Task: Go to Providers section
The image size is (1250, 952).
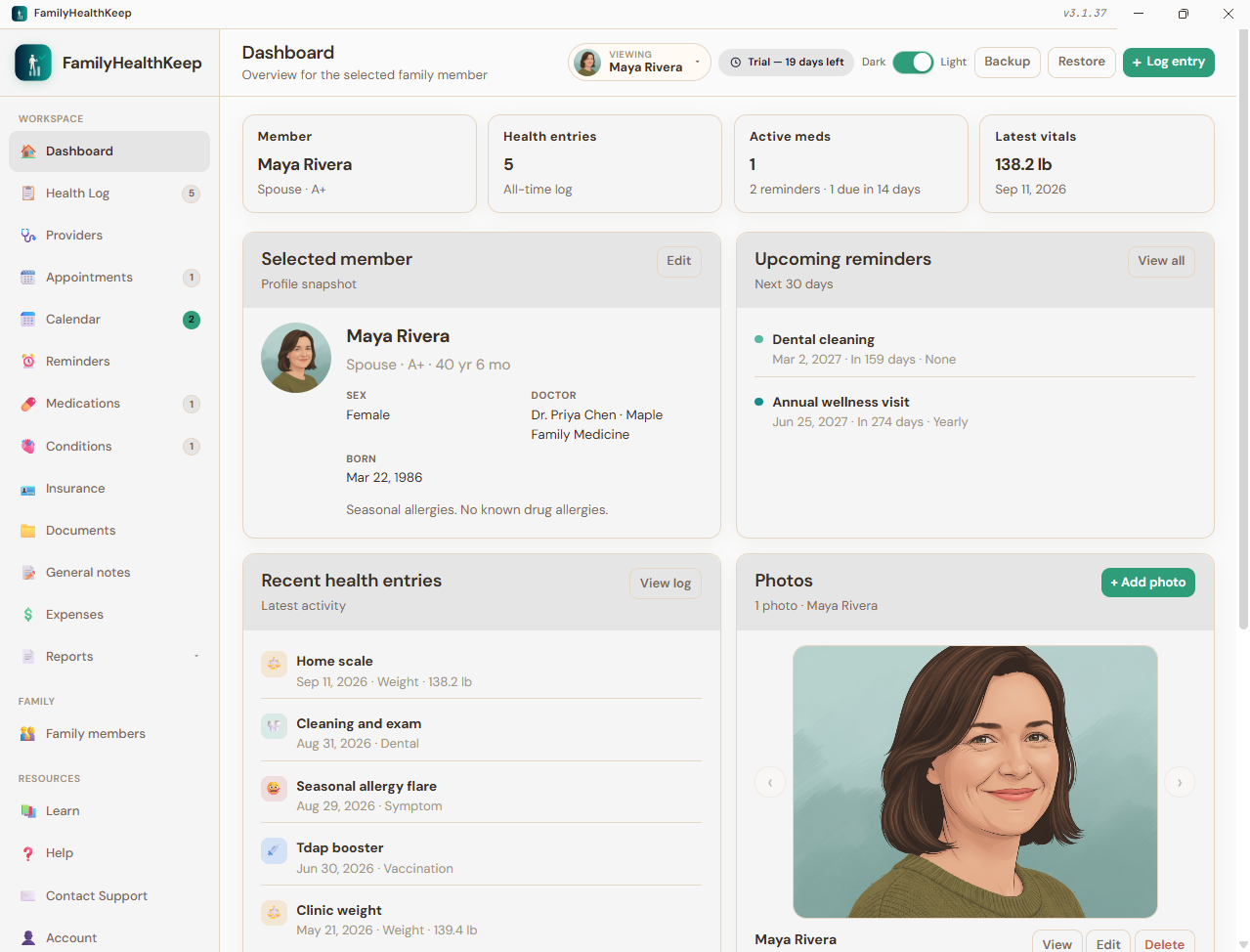Action: pyautogui.click(x=109, y=236)
